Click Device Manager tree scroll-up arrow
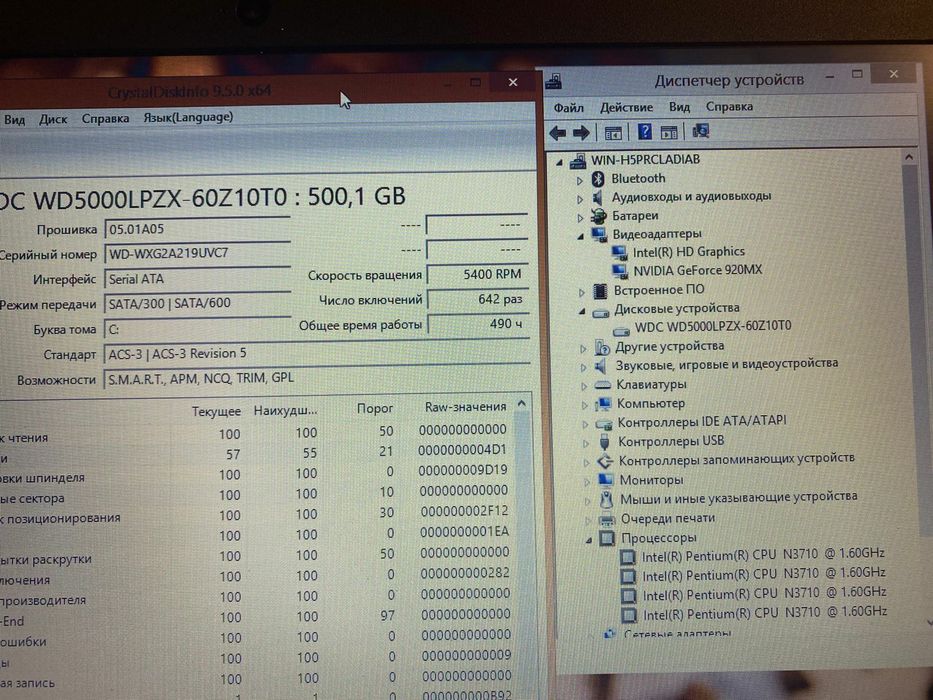Screen dimensions: 933x700 tap(909, 157)
